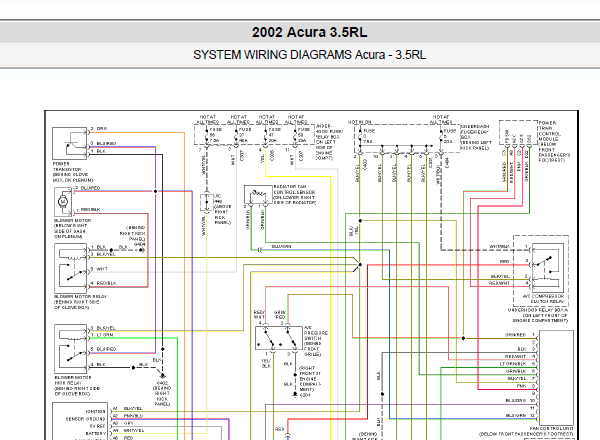This screenshot has height=440, width=600.
Task: Select the Blower Motor Relay caption
Action: pos(80,302)
